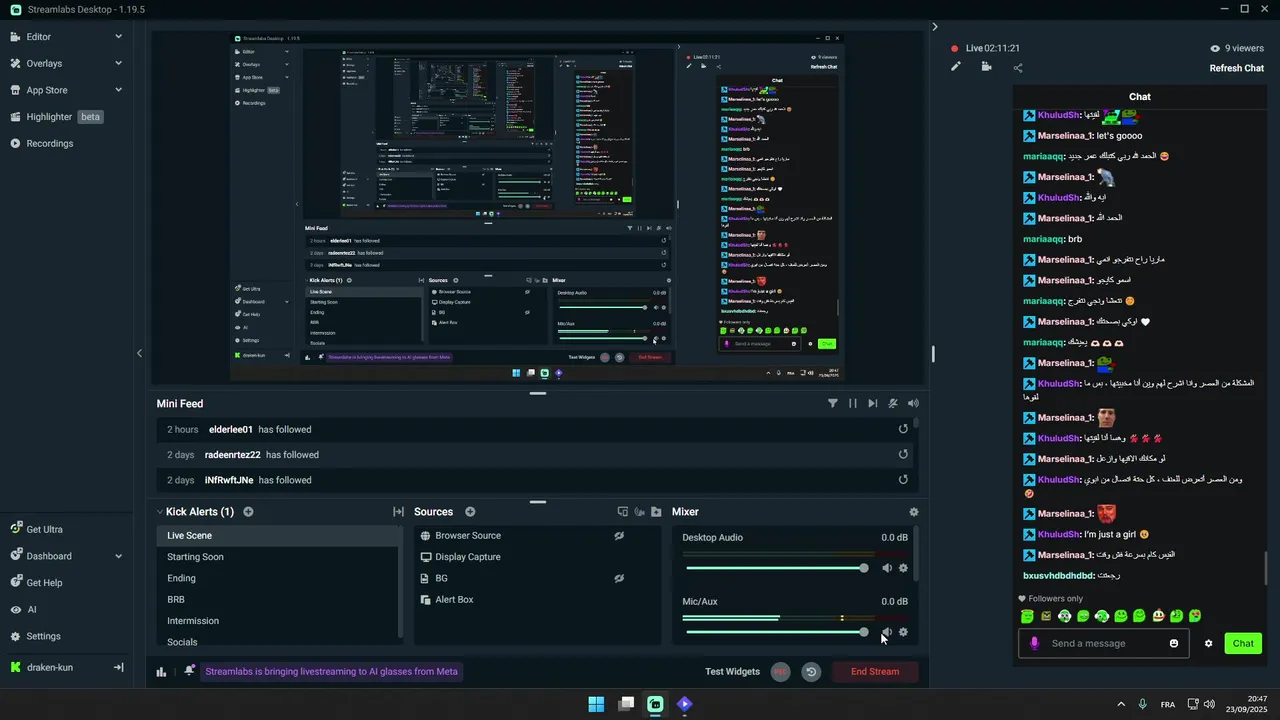Image resolution: width=1280 pixels, height=720 pixels.
Task: Mute Desktop Audio speaker icon
Action: (x=886, y=568)
